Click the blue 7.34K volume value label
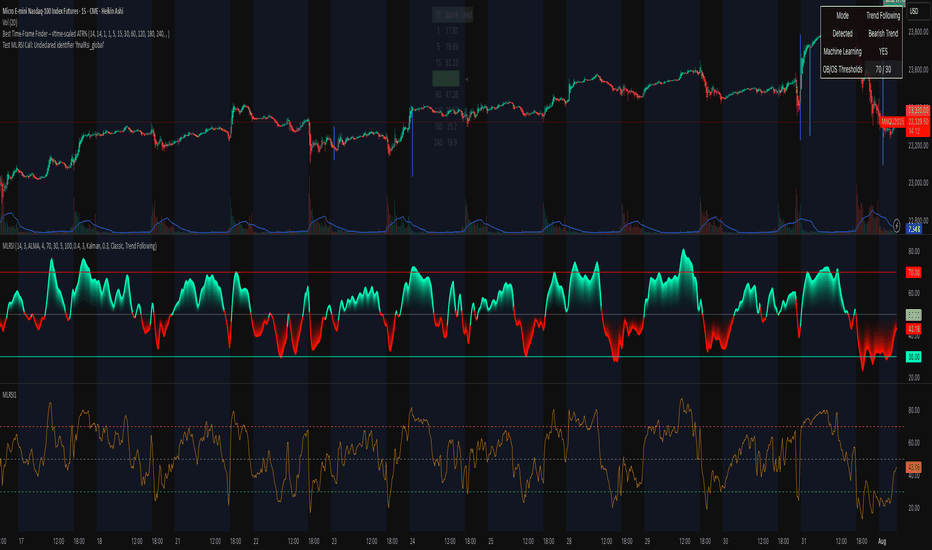The height and width of the screenshot is (550, 932). 914,229
